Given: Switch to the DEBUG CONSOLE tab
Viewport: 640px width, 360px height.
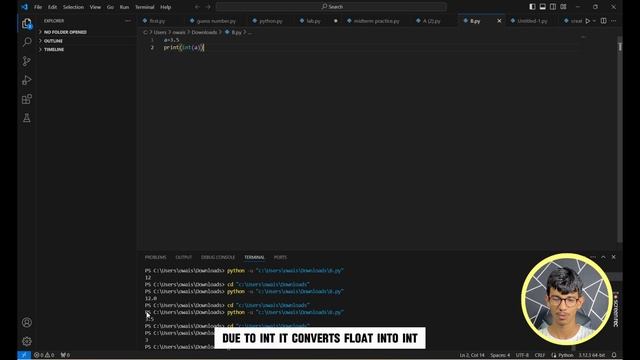Looking at the screenshot, I should click(218, 258).
